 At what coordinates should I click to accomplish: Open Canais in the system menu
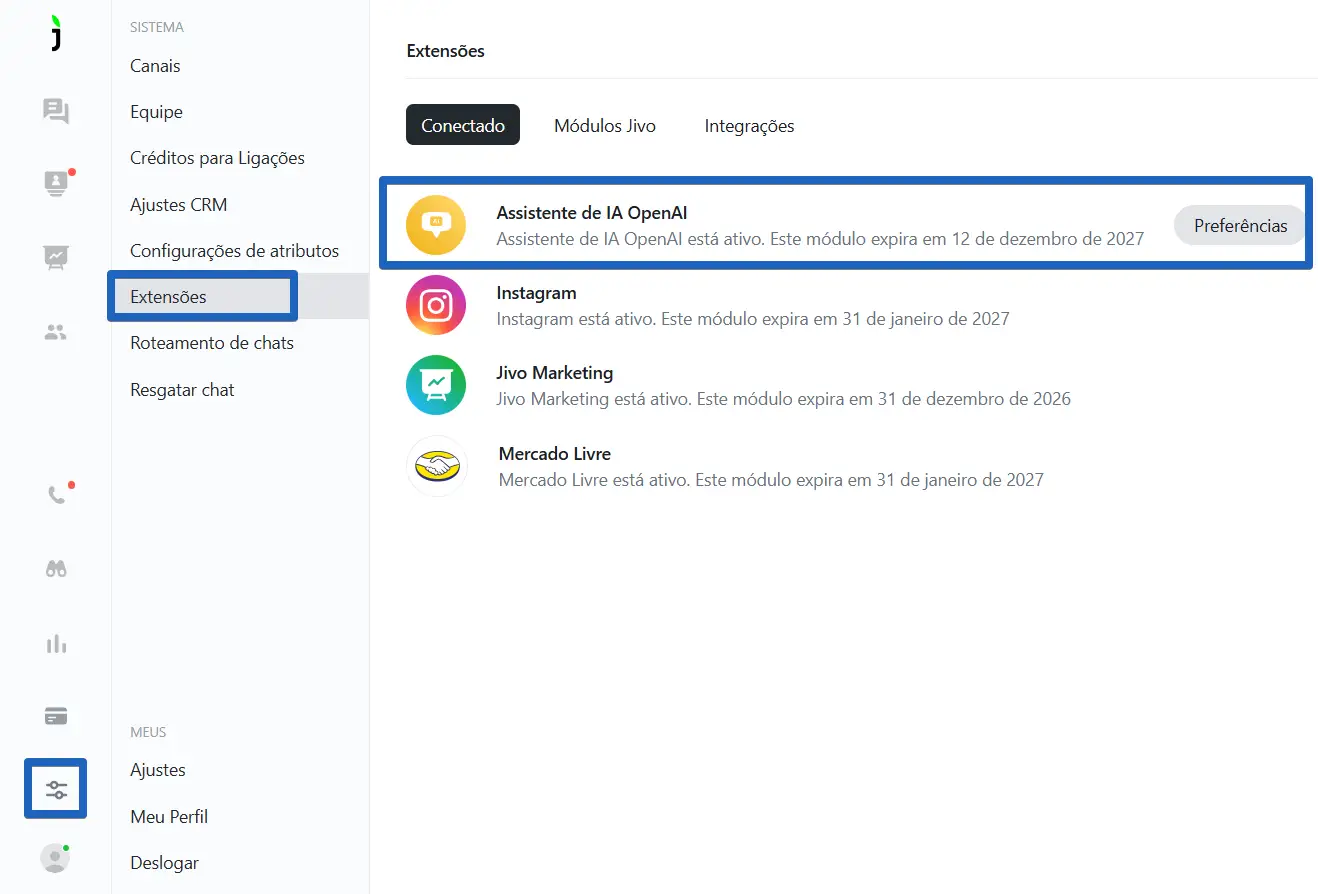coord(155,66)
